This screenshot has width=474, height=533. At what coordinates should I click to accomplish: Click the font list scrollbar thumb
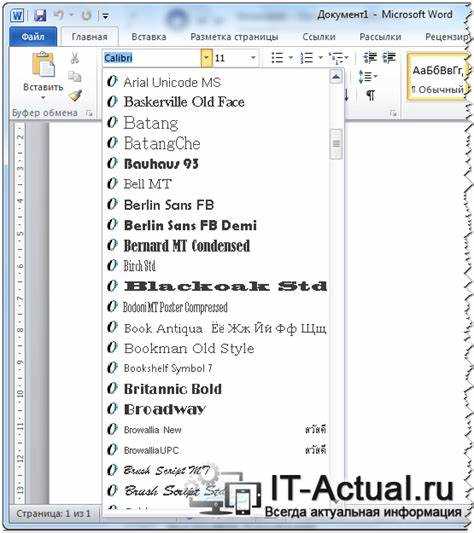pos(336,144)
